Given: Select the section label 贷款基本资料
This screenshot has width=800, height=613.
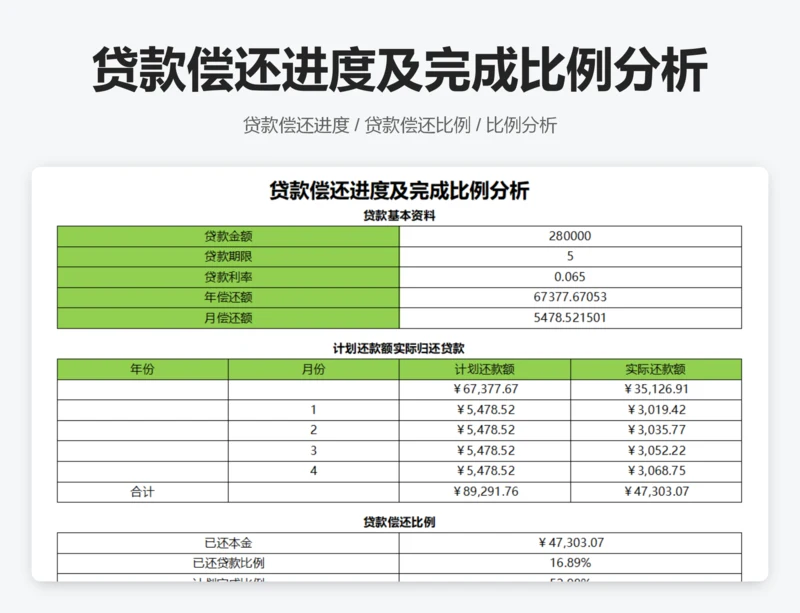Looking at the screenshot, I should click(x=399, y=216).
